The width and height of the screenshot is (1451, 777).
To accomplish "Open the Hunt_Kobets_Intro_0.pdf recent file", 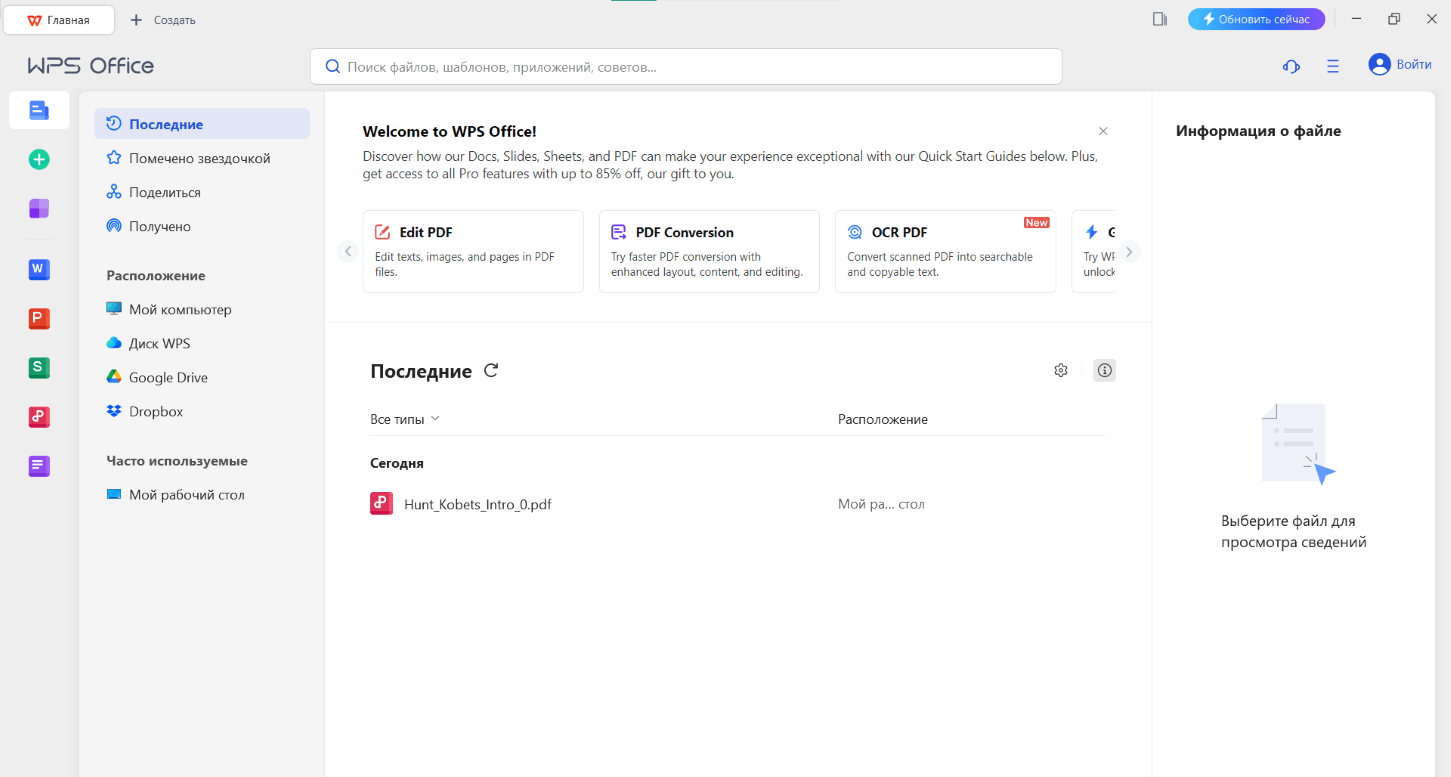I will (x=477, y=505).
